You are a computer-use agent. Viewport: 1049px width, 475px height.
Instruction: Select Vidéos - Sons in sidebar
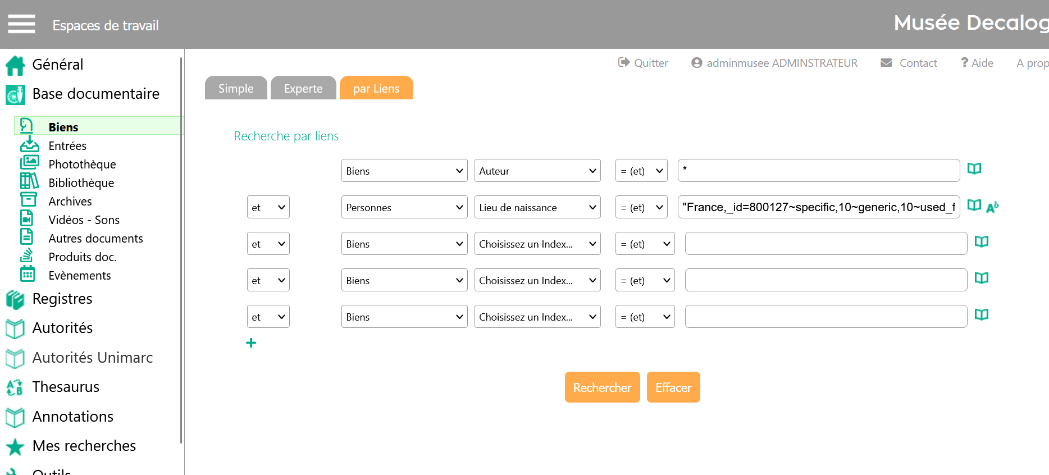[84, 220]
